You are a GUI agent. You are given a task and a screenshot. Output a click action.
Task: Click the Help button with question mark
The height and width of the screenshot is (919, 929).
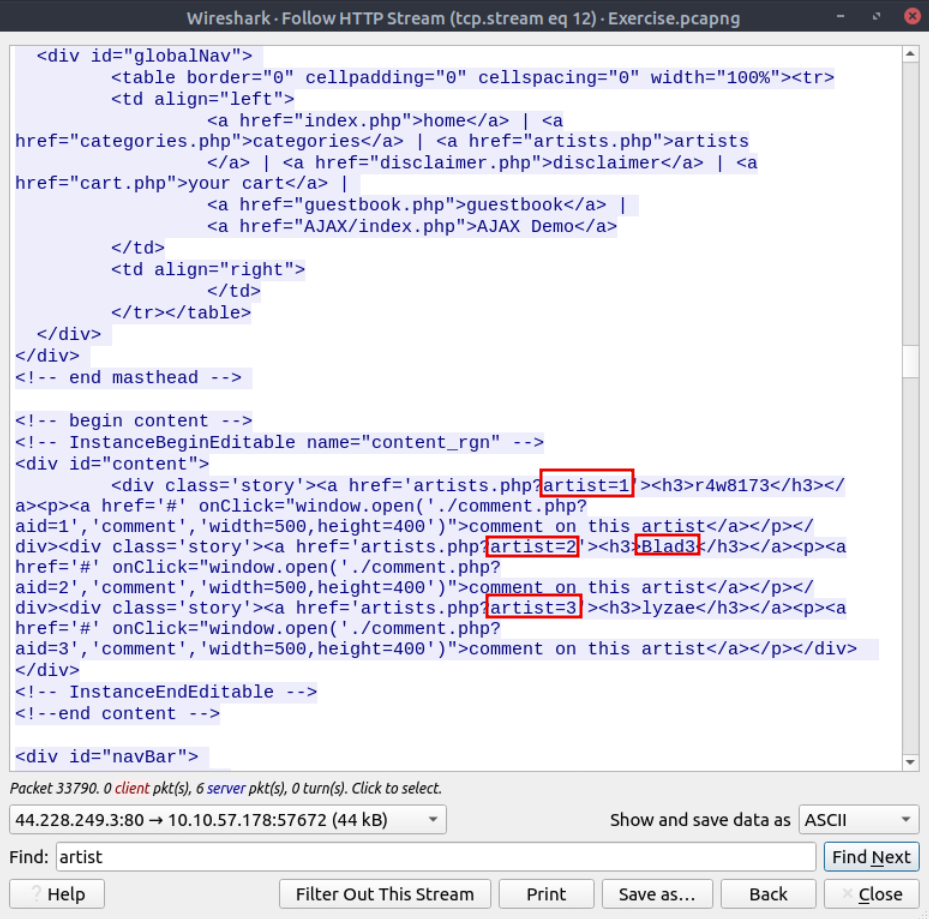click(57, 894)
